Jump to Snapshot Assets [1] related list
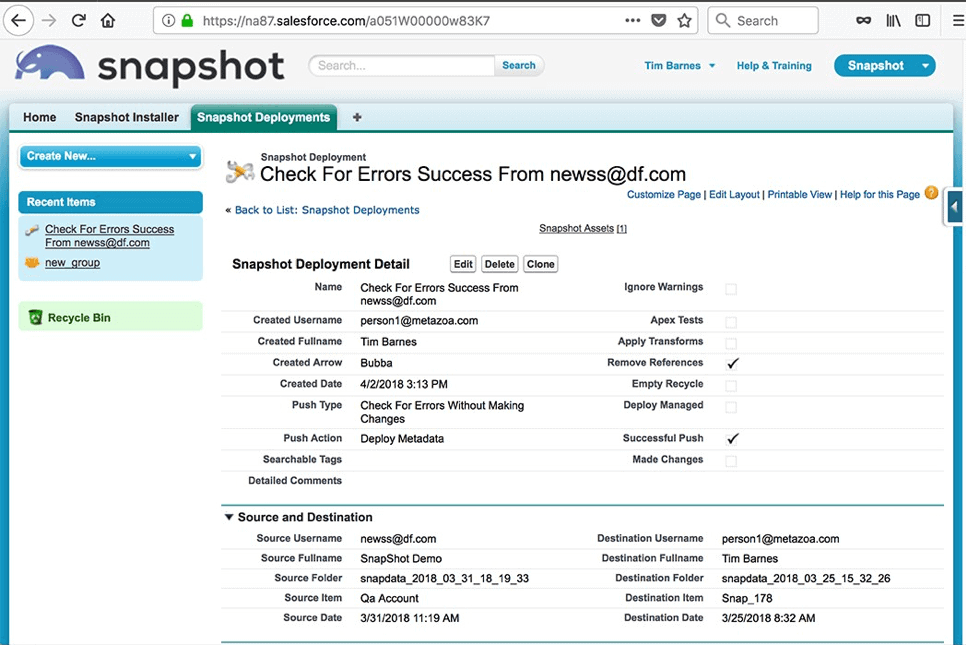966x645 pixels. [582, 228]
